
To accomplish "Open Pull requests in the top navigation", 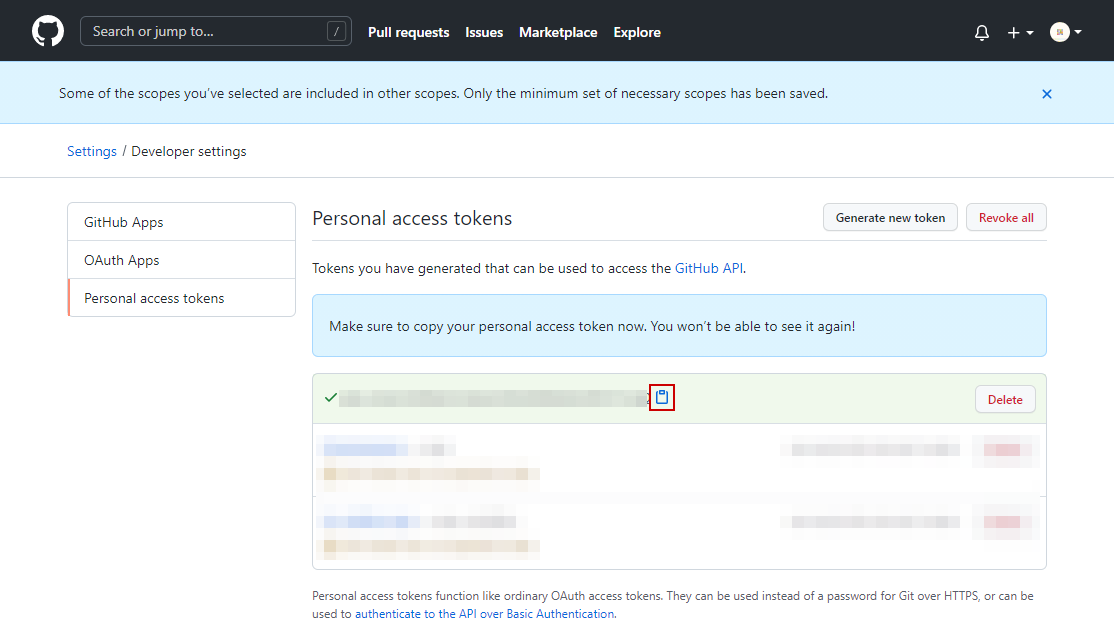I will (408, 33).
